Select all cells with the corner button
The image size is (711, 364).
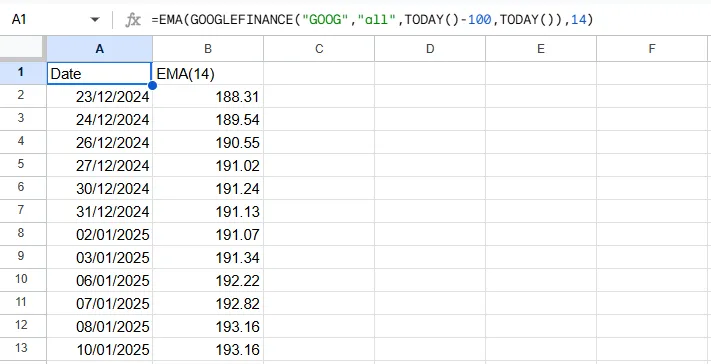23,49
